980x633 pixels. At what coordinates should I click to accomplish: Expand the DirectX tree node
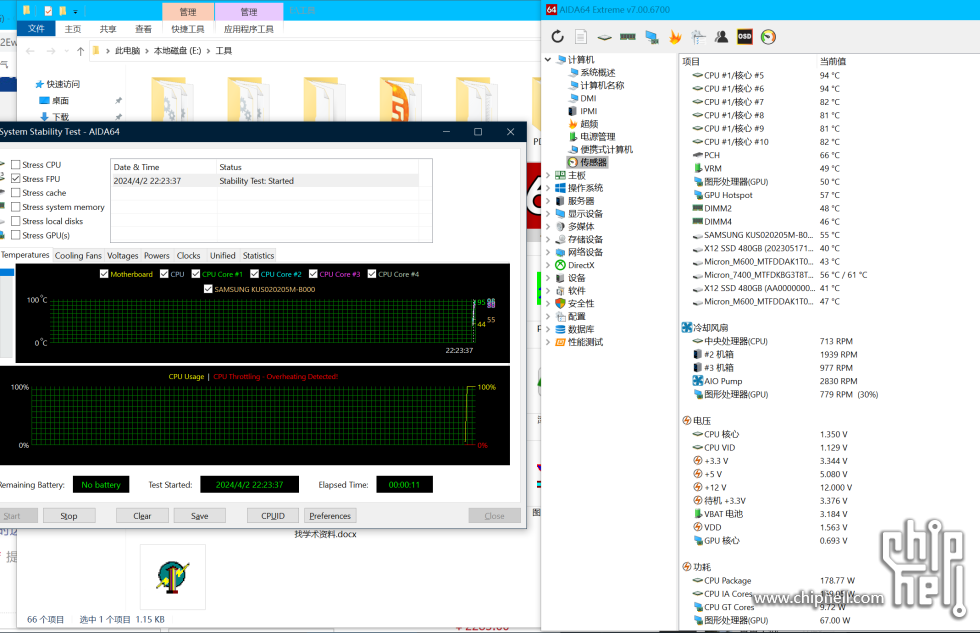click(x=548, y=265)
